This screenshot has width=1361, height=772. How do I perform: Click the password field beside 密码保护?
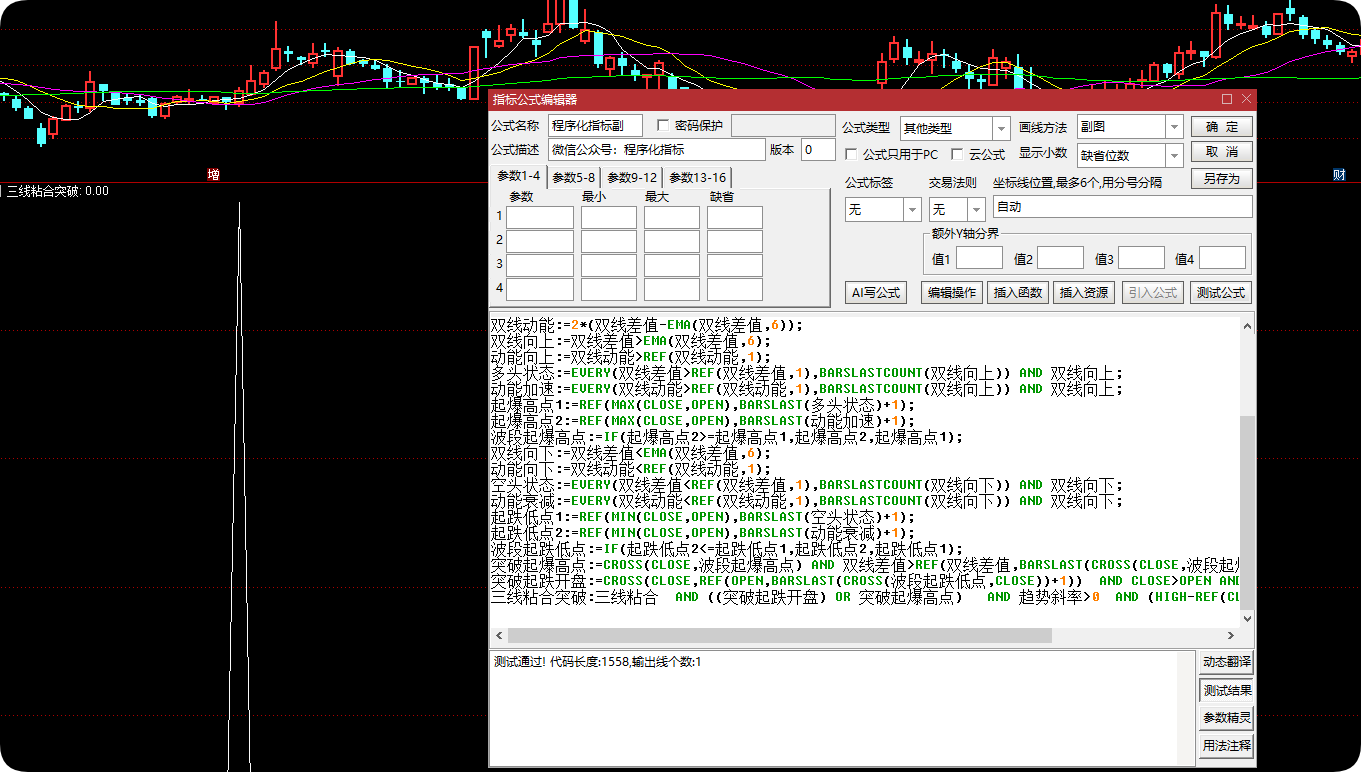tap(782, 126)
